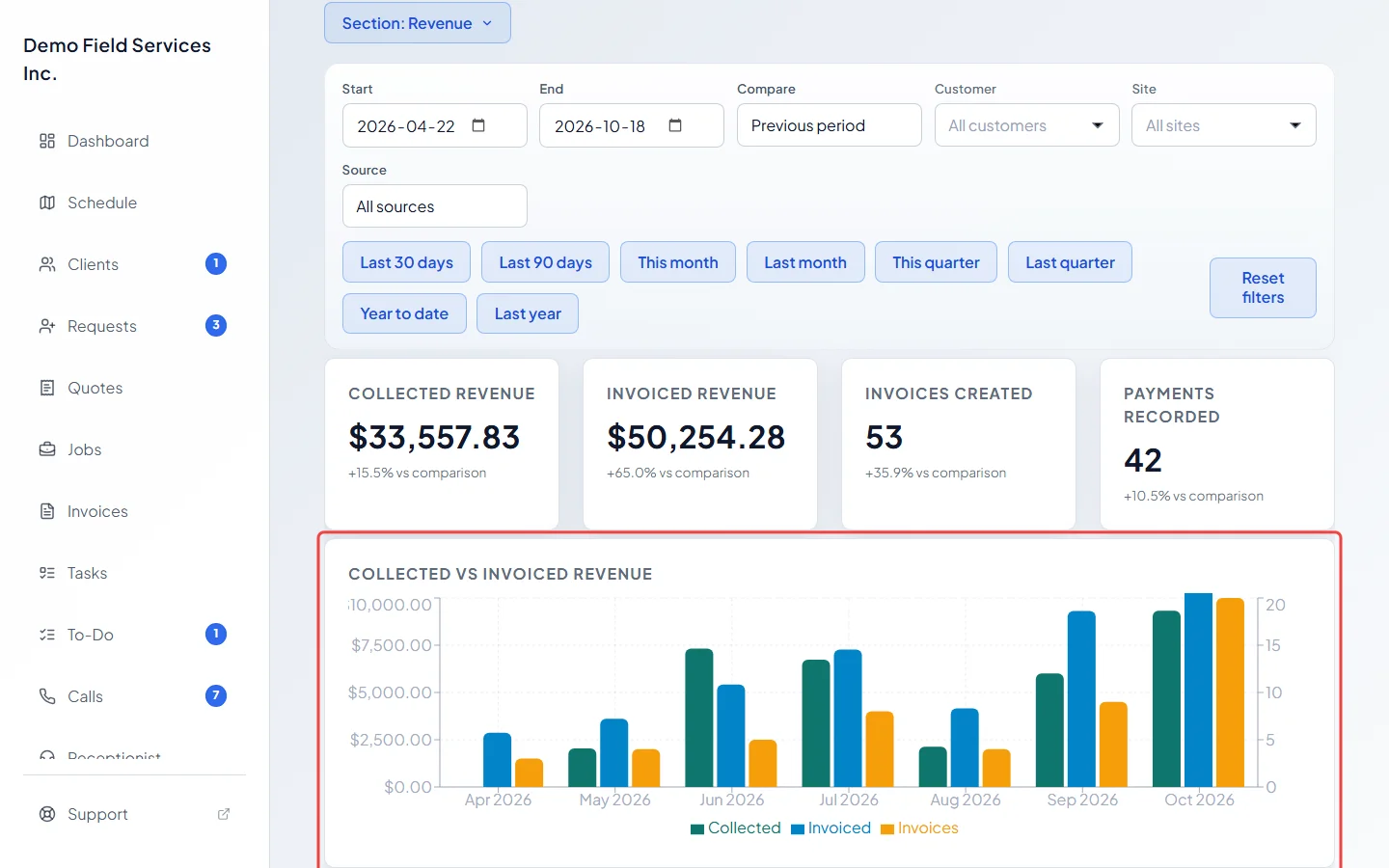Click the Start date input field
The width and height of the screenshot is (1389, 868).
click(x=435, y=125)
